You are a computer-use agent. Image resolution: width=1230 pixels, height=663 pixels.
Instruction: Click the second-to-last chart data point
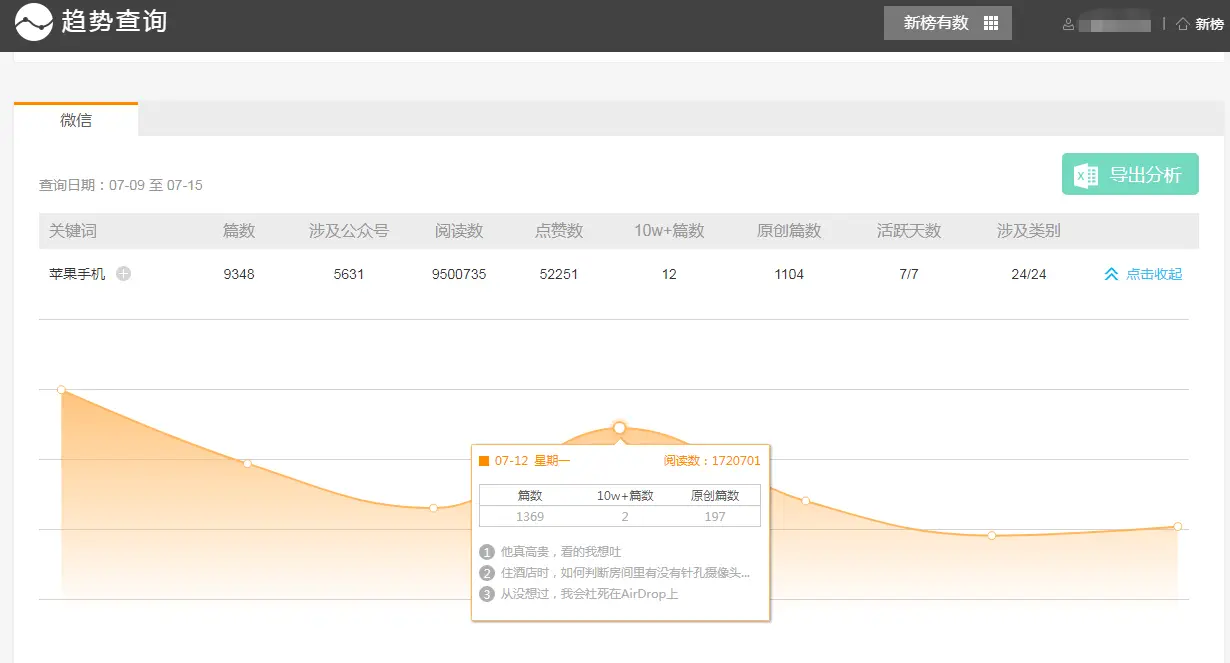coord(991,535)
